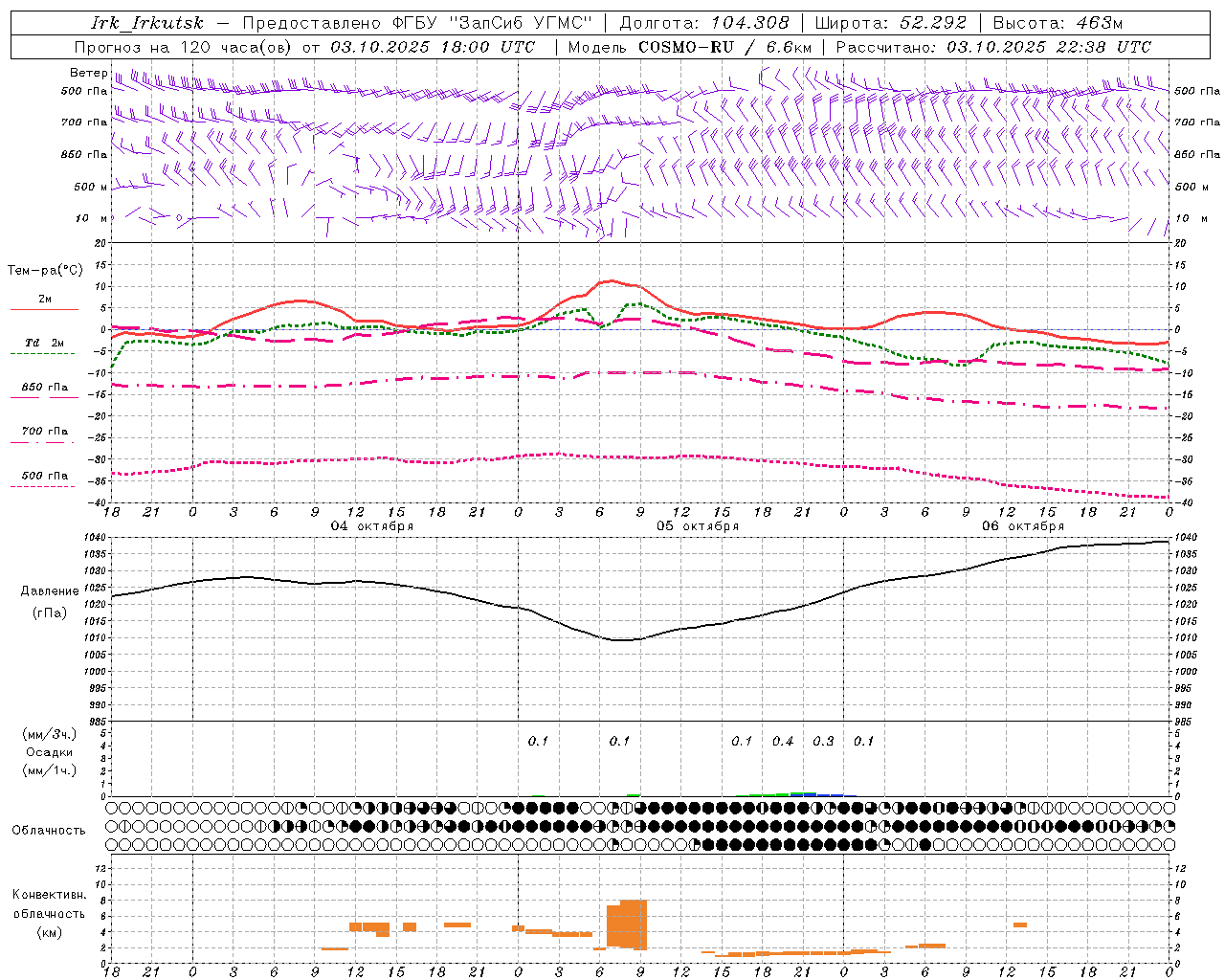Click the station title "Irk_Irkutsk"
1225x980 pixels.
click(147, 23)
